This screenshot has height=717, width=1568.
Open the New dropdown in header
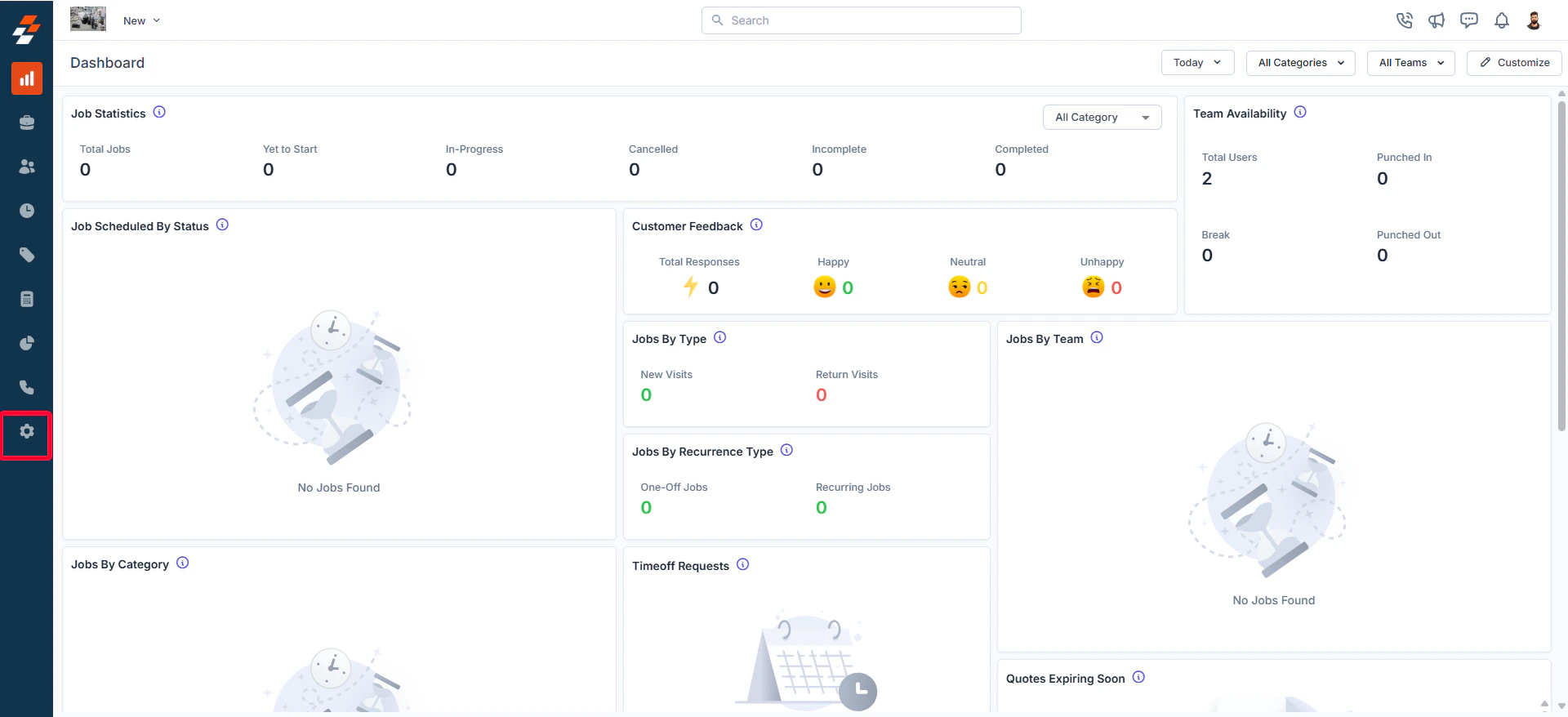(141, 20)
